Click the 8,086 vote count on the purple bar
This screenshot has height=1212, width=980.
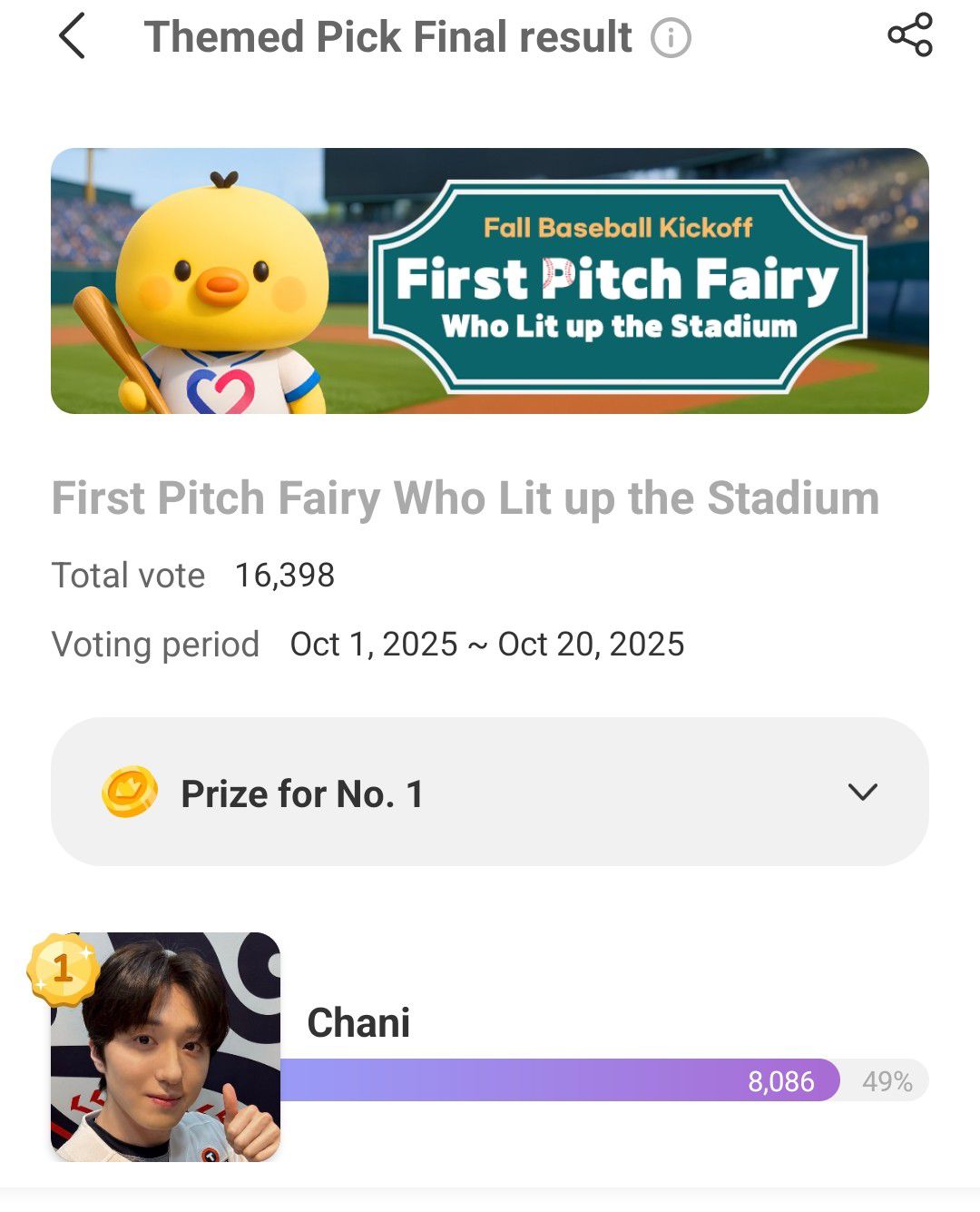[780, 1081]
